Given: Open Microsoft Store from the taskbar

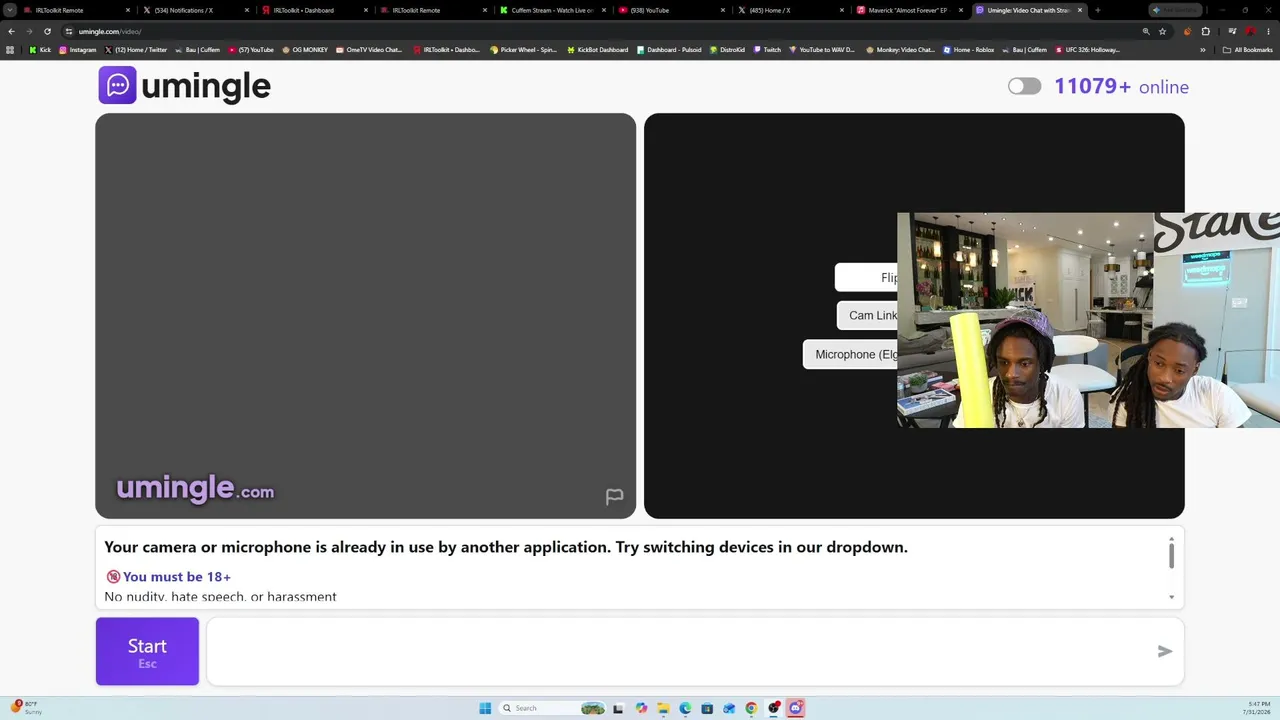Looking at the screenshot, I should 707,708.
